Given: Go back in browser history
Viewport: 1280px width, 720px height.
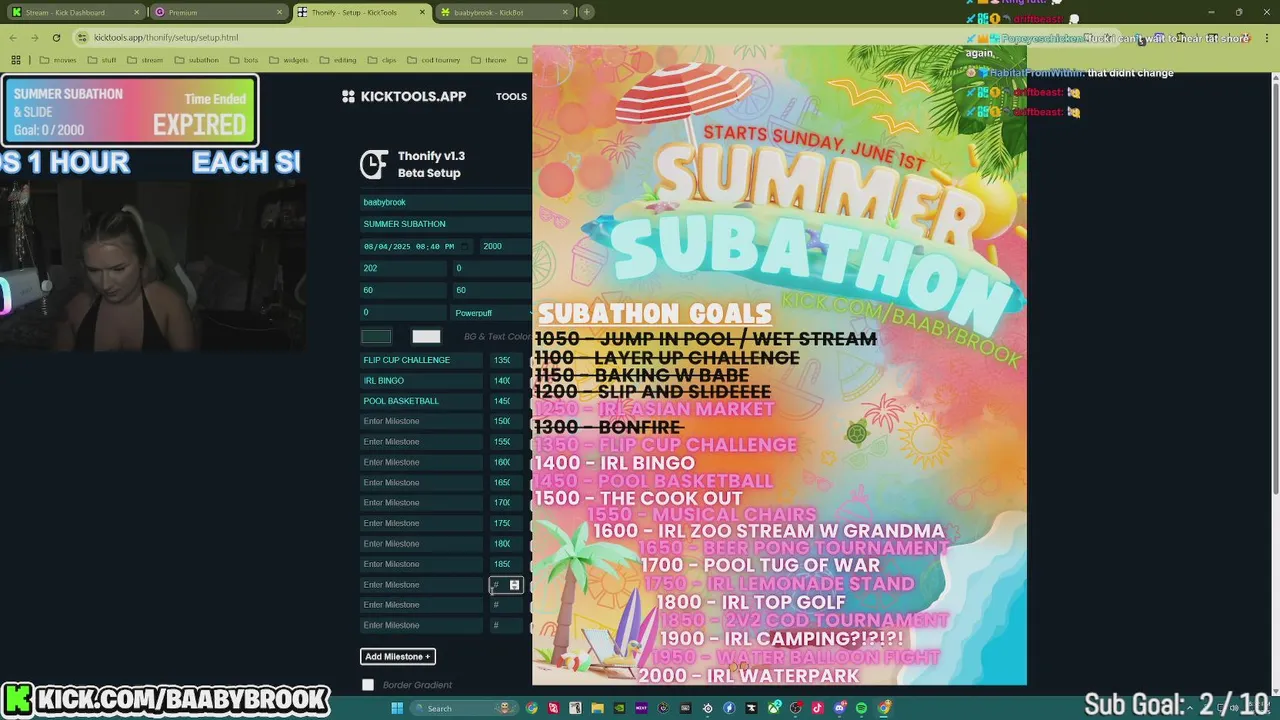Looking at the screenshot, I should (13, 37).
